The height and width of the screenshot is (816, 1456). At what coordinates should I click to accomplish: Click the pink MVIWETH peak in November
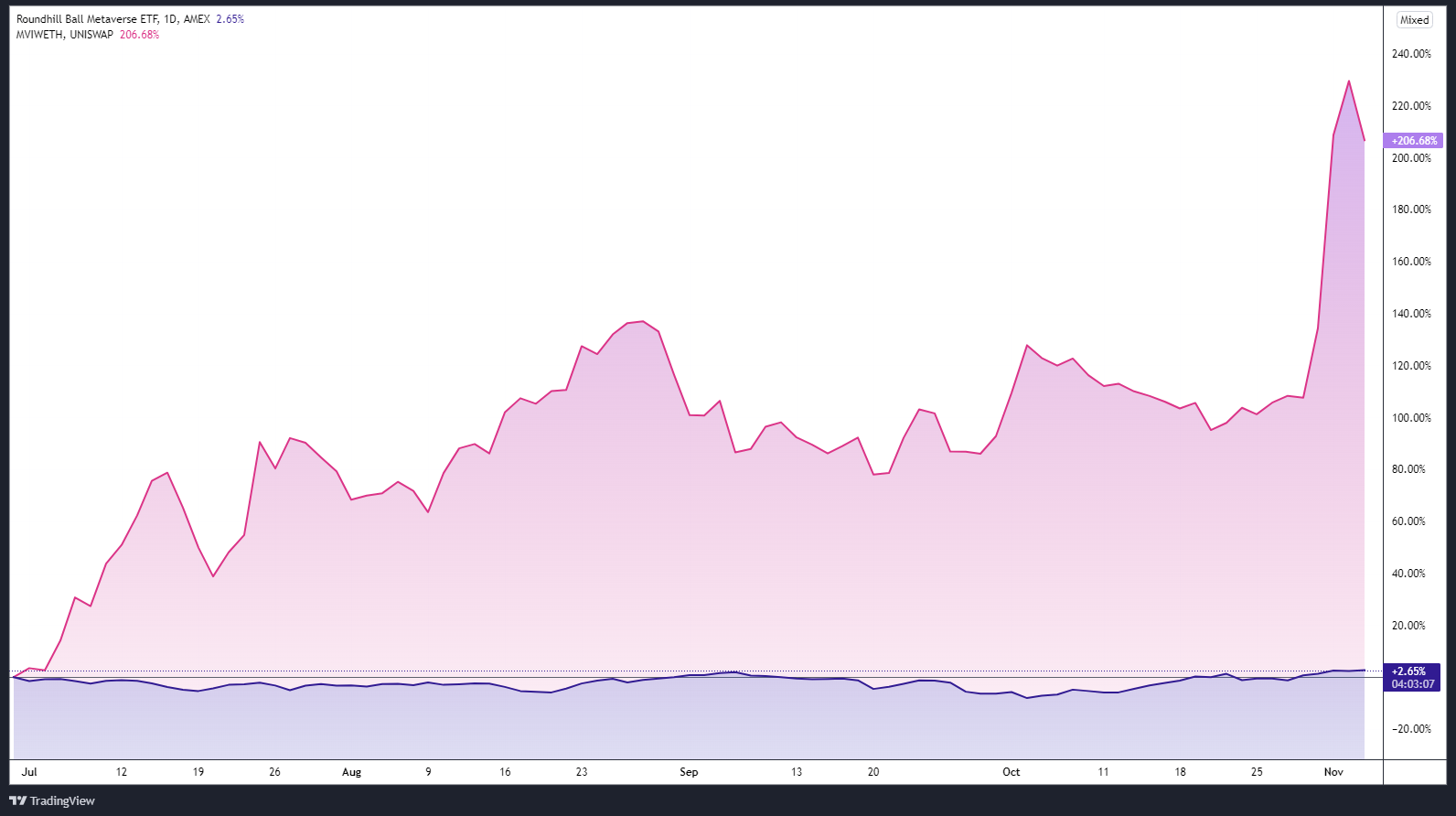pos(1349,81)
